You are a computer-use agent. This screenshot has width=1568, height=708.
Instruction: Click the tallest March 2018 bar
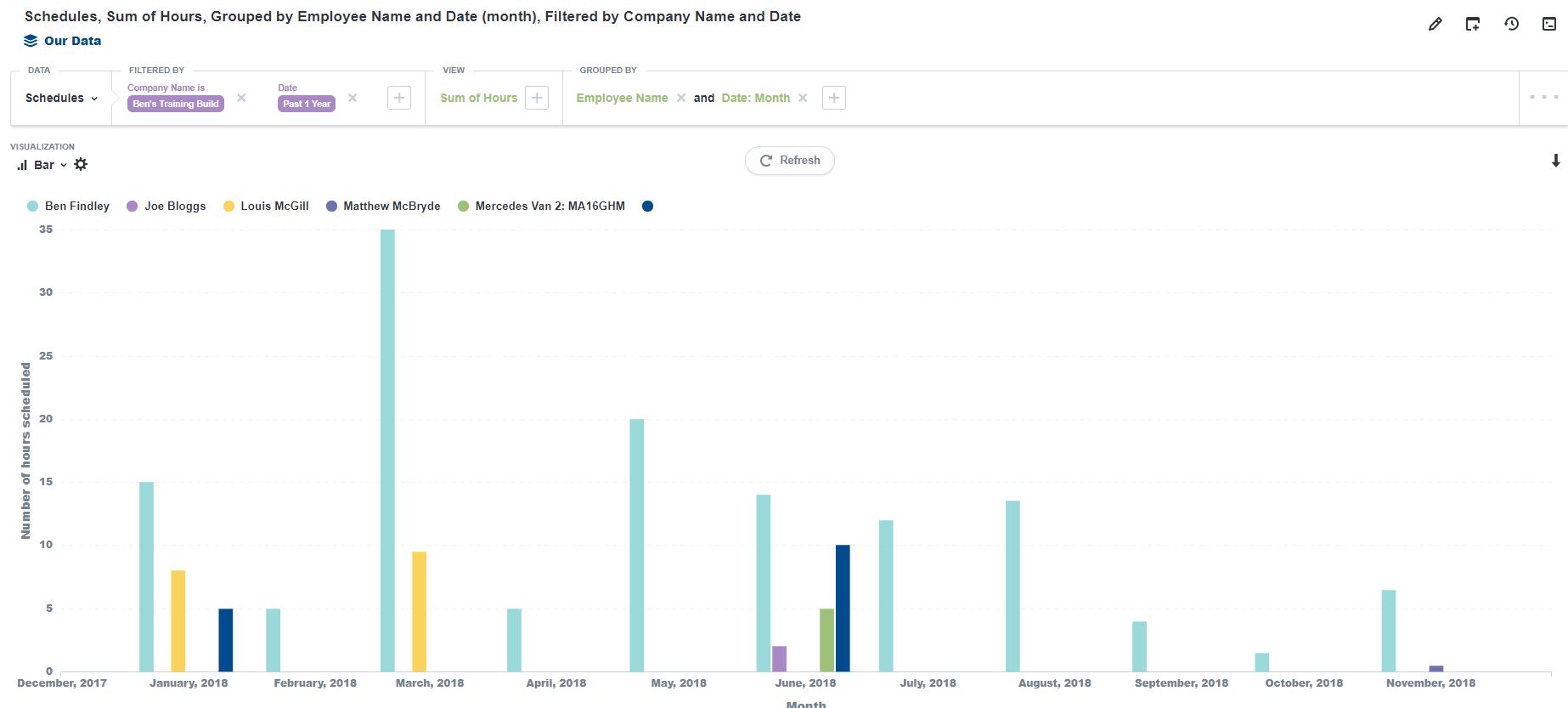pyautogui.click(x=387, y=450)
